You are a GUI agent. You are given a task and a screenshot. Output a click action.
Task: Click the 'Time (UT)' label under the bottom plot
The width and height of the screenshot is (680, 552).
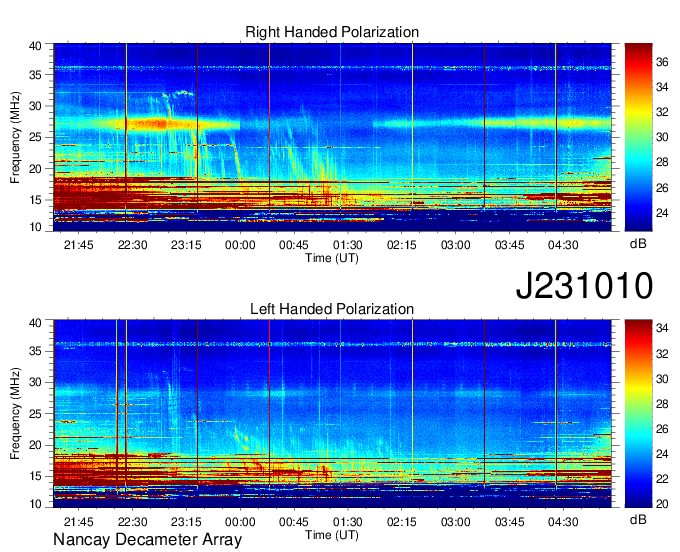tap(332, 535)
